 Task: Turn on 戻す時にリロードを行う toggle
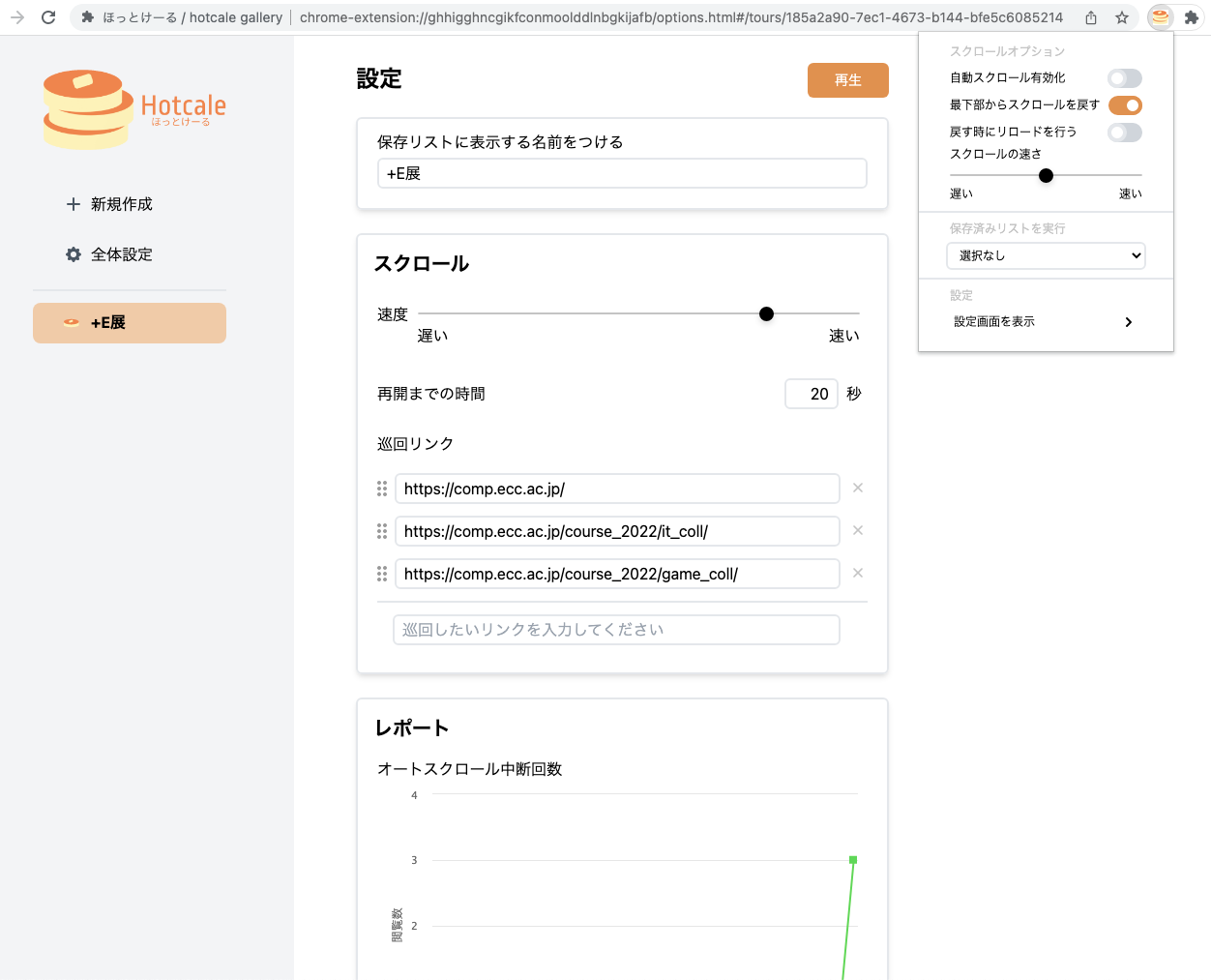[1125, 133]
